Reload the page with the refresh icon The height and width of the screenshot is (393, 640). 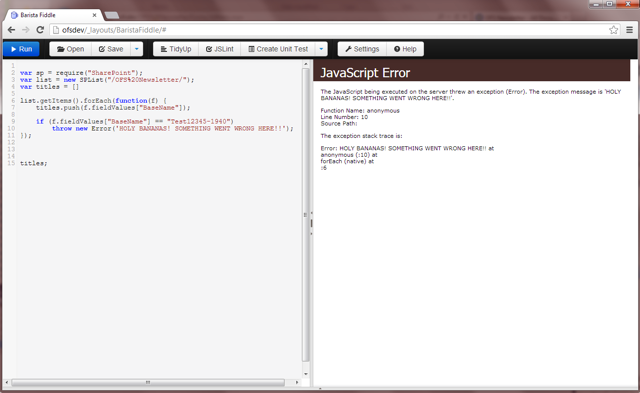pos(40,30)
